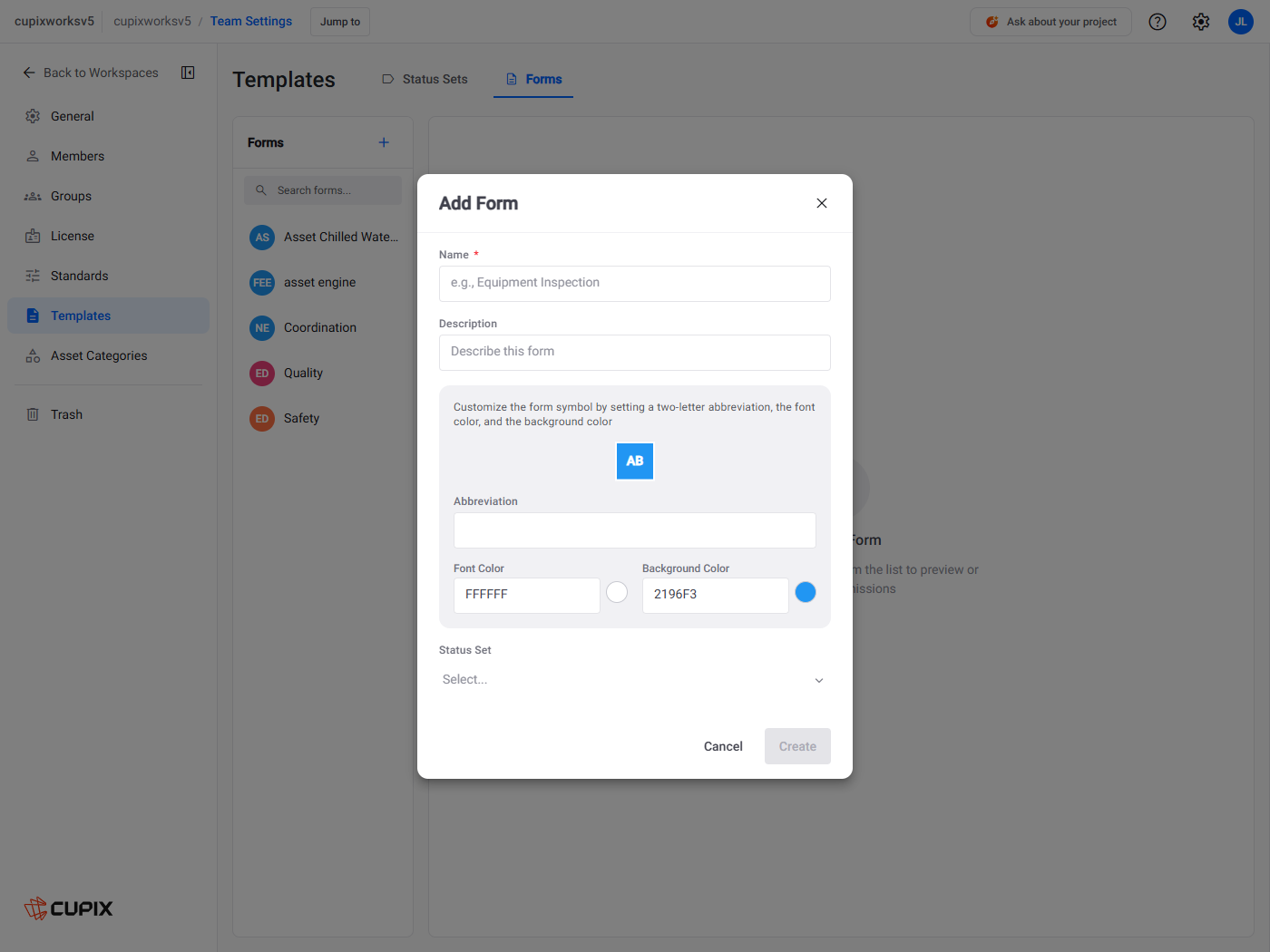Screen dimensions: 1270x952
Task: Edit the Font Color hex value FFFFFF
Action: (527, 595)
